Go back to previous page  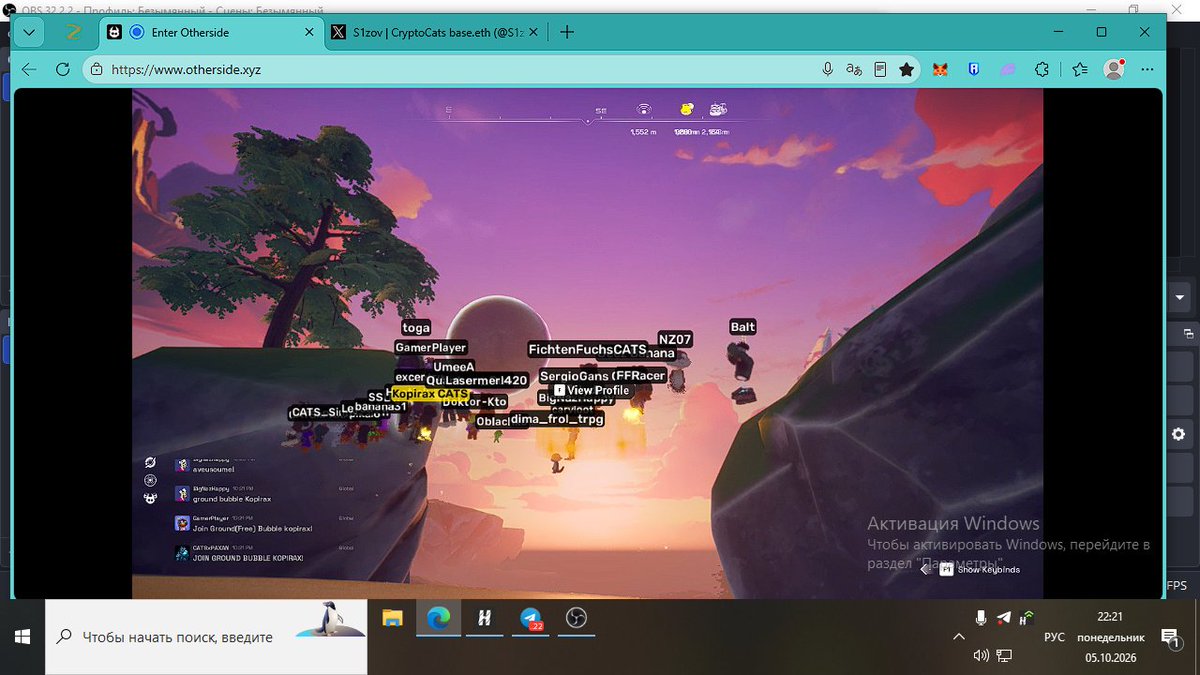(x=29, y=70)
